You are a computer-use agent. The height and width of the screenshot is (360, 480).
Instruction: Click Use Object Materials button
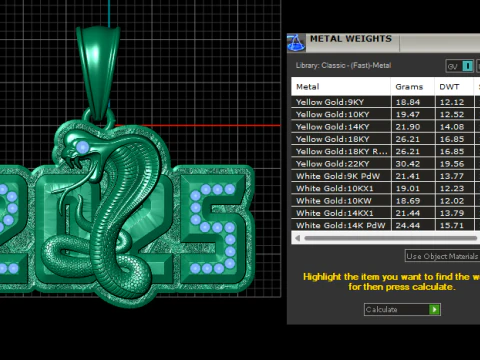(x=442, y=256)
